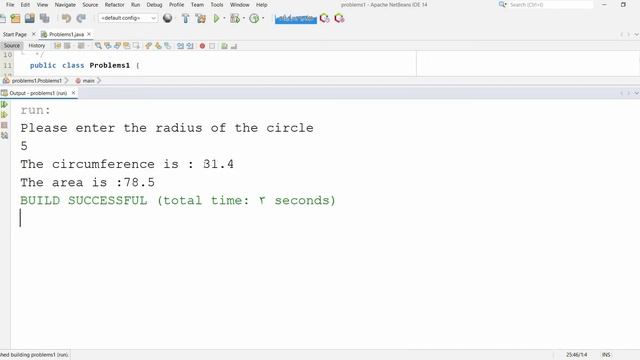Click the blue memory usage graph
Viewport: 640px width, 360px height.
coord(296,19)
